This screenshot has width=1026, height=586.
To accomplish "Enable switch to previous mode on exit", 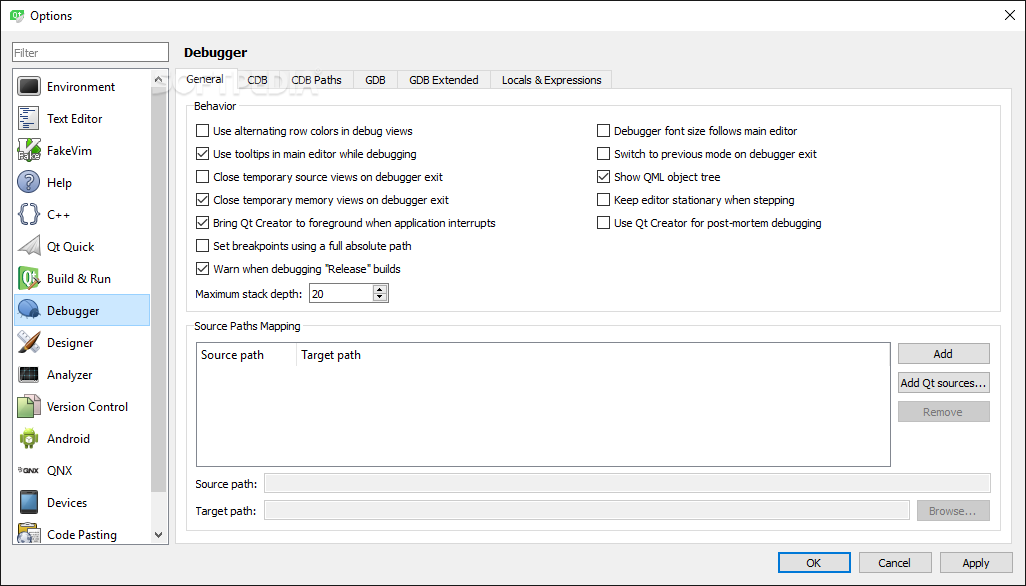I will [603, 154].
